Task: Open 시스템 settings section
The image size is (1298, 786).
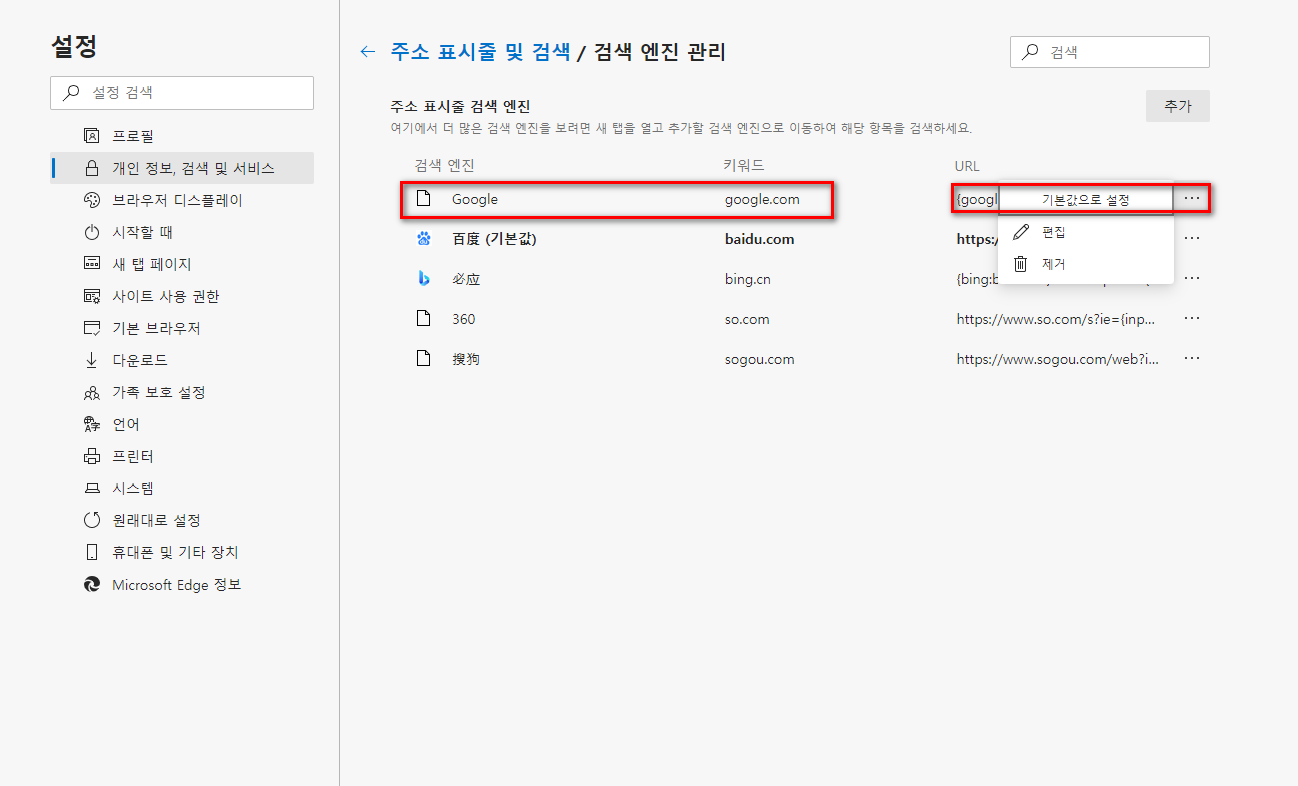Action: [x=182, y=488]
